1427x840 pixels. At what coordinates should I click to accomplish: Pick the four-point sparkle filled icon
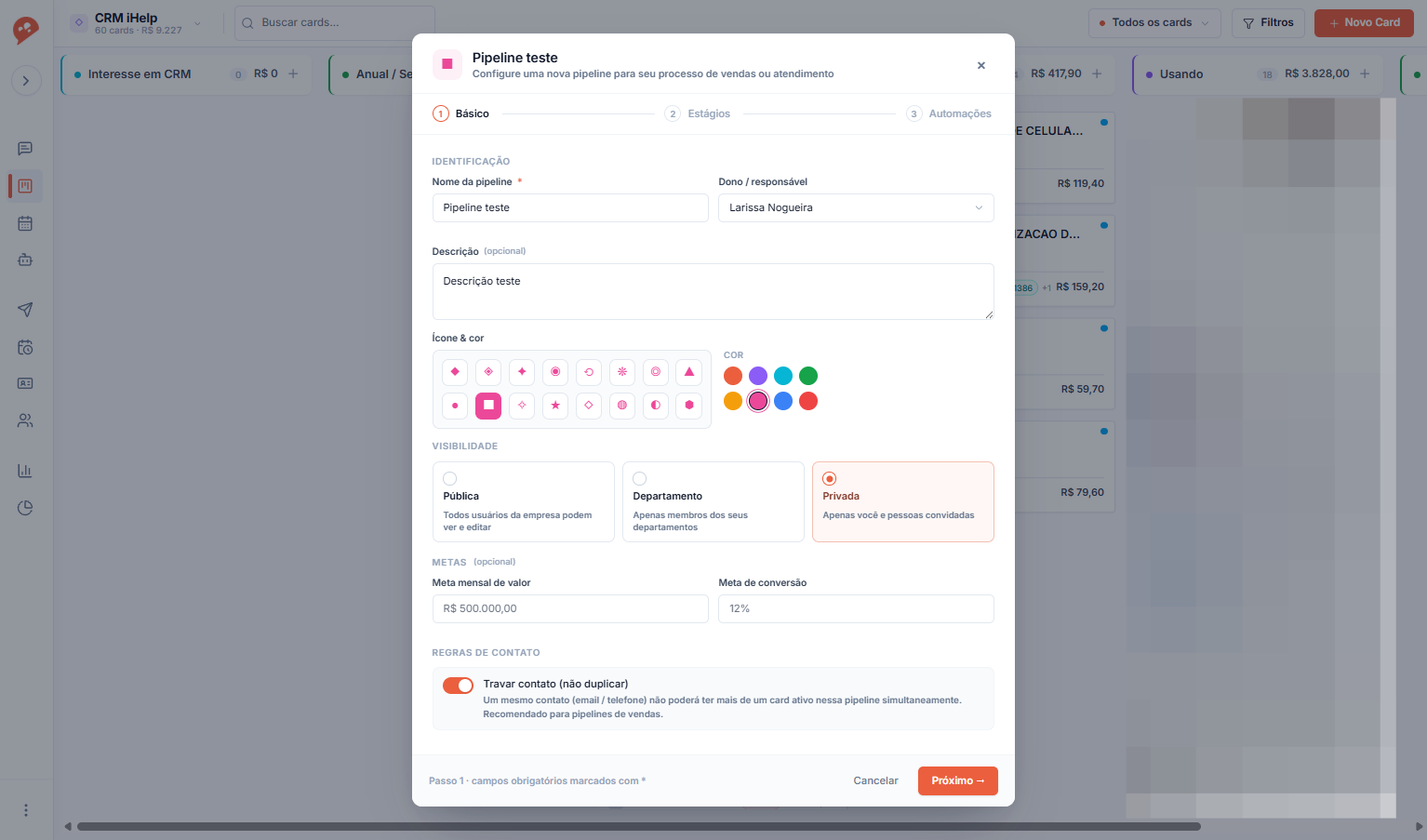click(x=522, y=372)
